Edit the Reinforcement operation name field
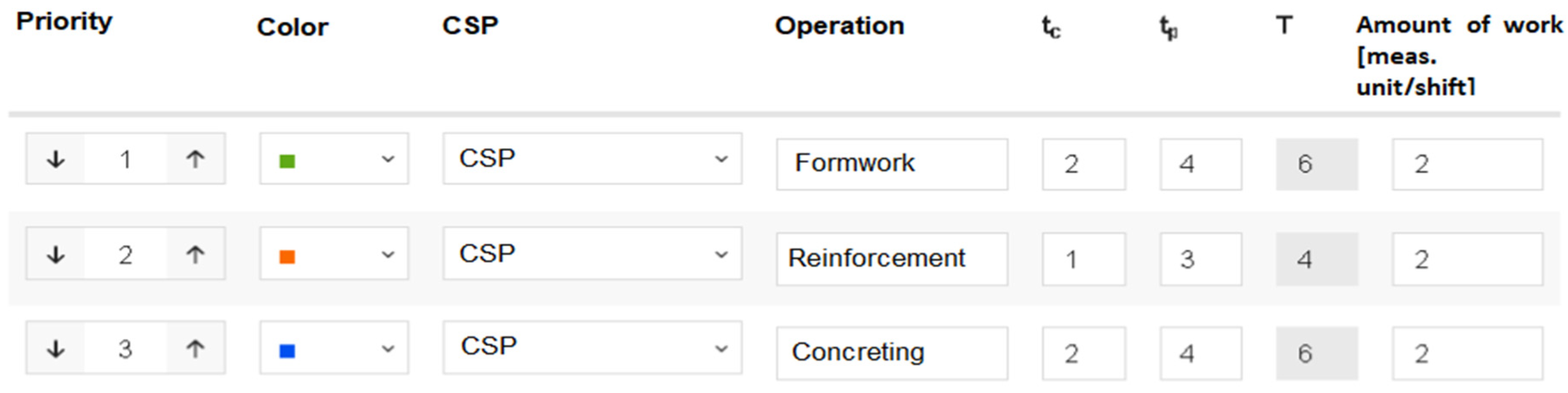This screenshot has width=1568, height=393. [891, 259]
